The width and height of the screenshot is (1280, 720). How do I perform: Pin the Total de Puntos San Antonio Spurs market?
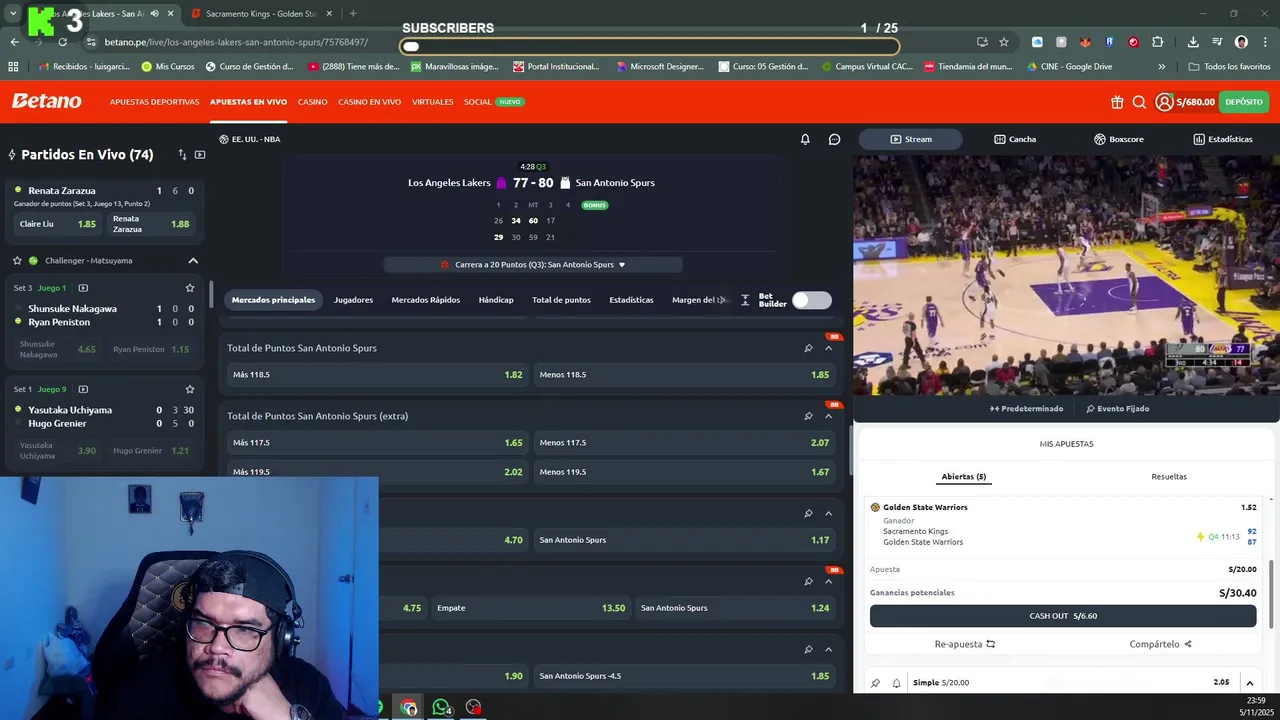pos(808,348)
